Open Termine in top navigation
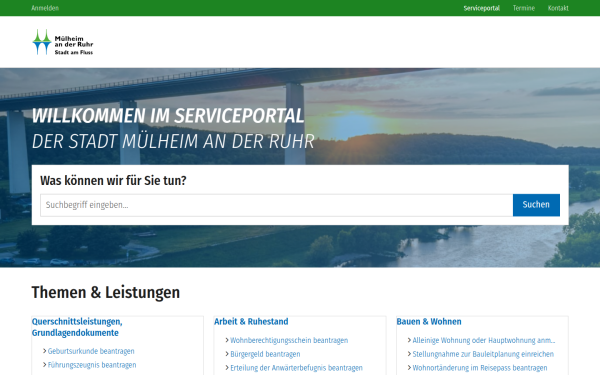The height and width of the screenshot is (375, 600). coord(523,8)
